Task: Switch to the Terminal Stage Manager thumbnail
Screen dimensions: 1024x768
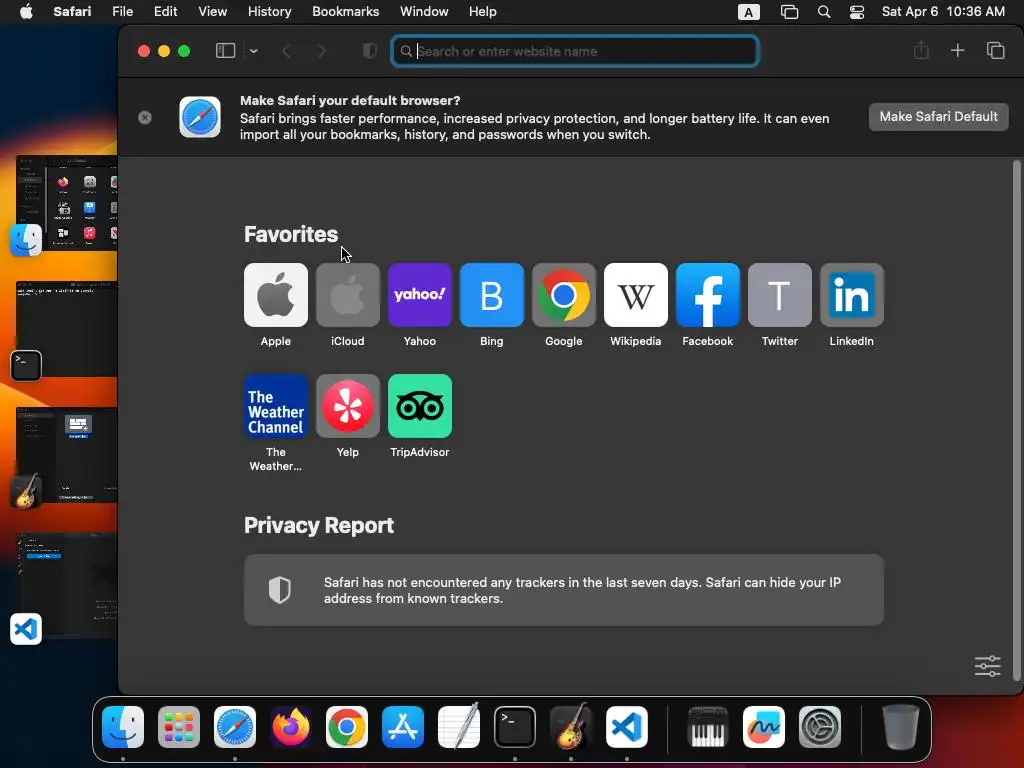Action: pos(67,329)
